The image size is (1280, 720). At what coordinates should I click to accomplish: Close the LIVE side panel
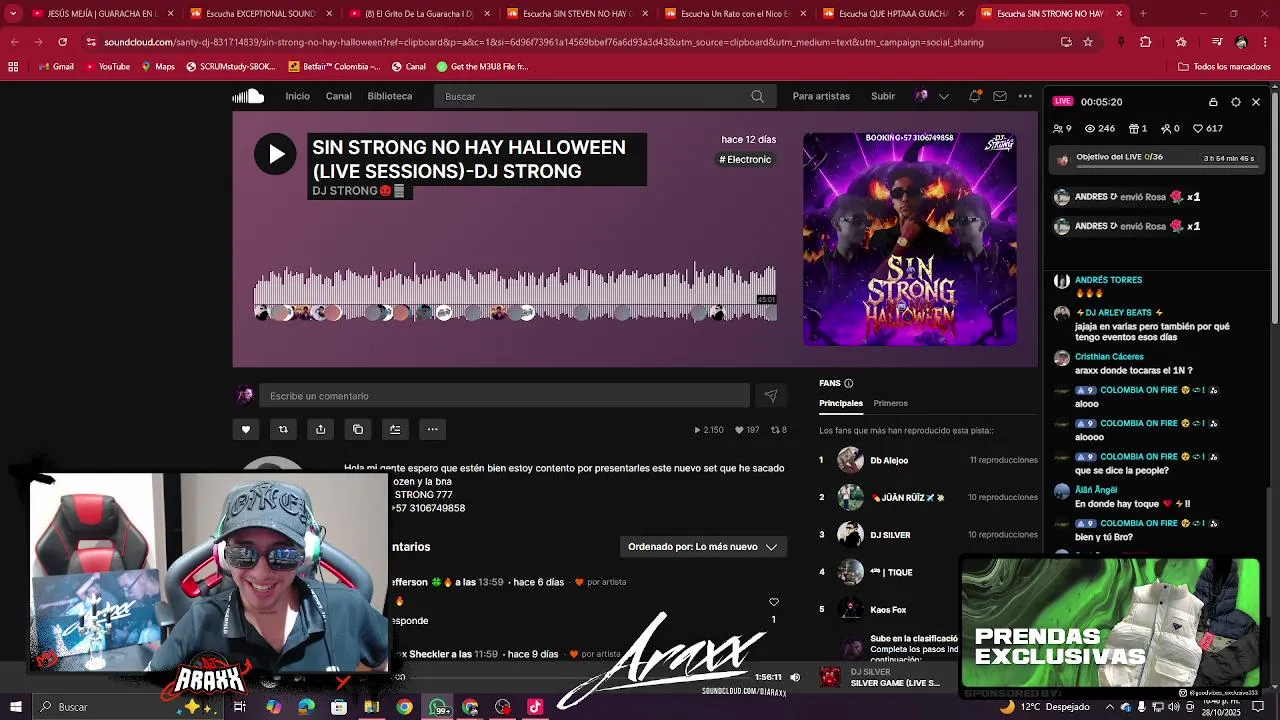[x=1256, y=102]
